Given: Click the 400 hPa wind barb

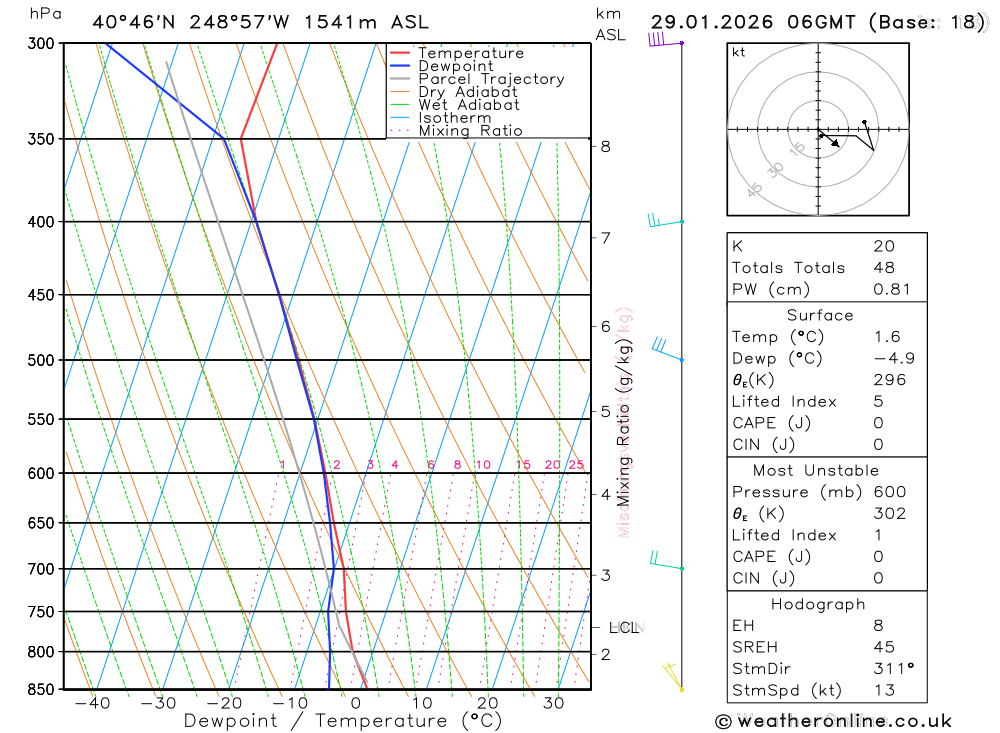Looking at the screenshot, I should (x=666, y=221).
